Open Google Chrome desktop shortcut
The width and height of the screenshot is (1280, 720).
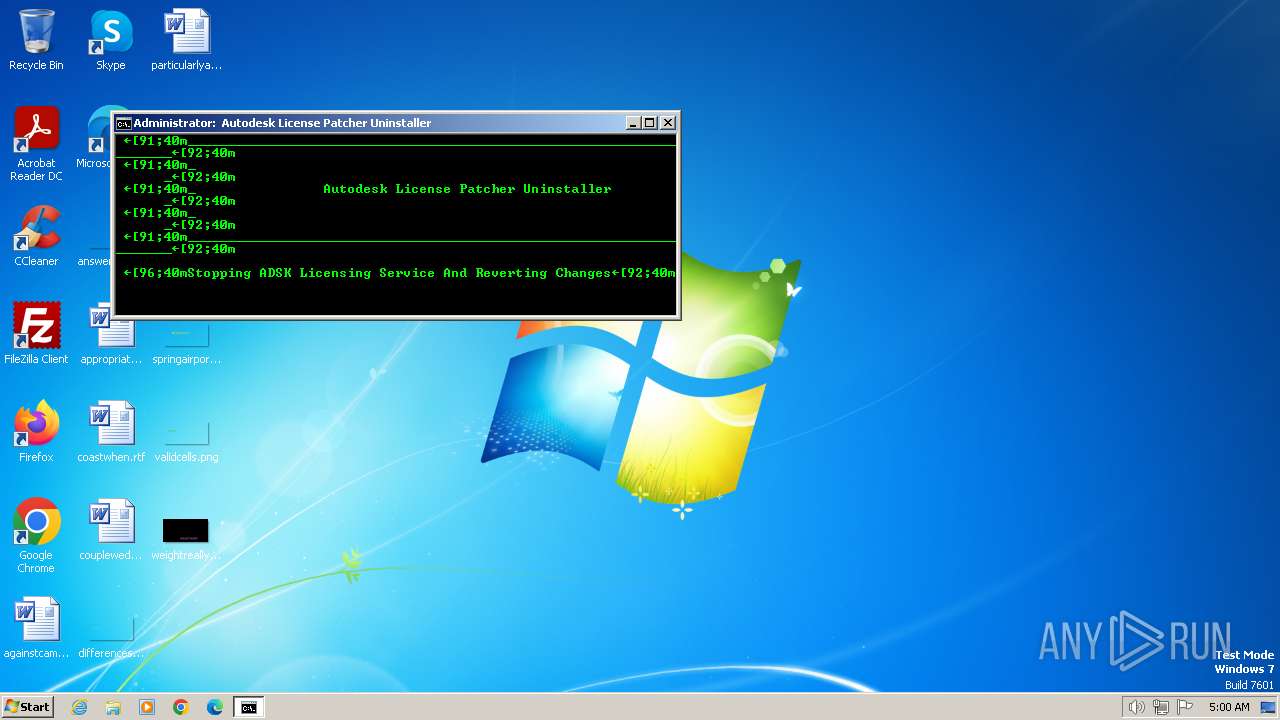pos(36,536)
